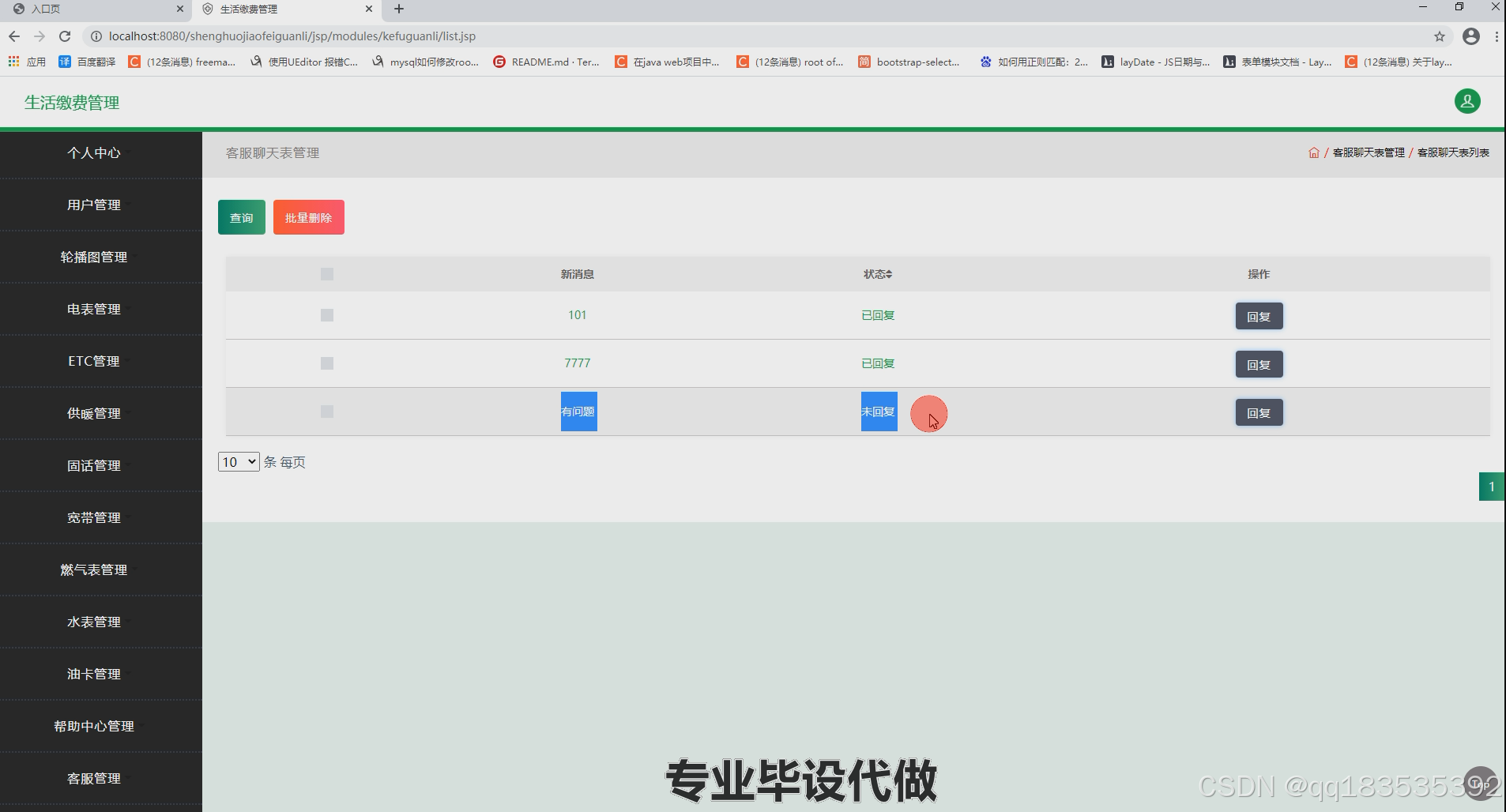This screenshot has height=812, width=1506.
Task: Open Chrome profile account icon
Action: (x=1471, y=36)
